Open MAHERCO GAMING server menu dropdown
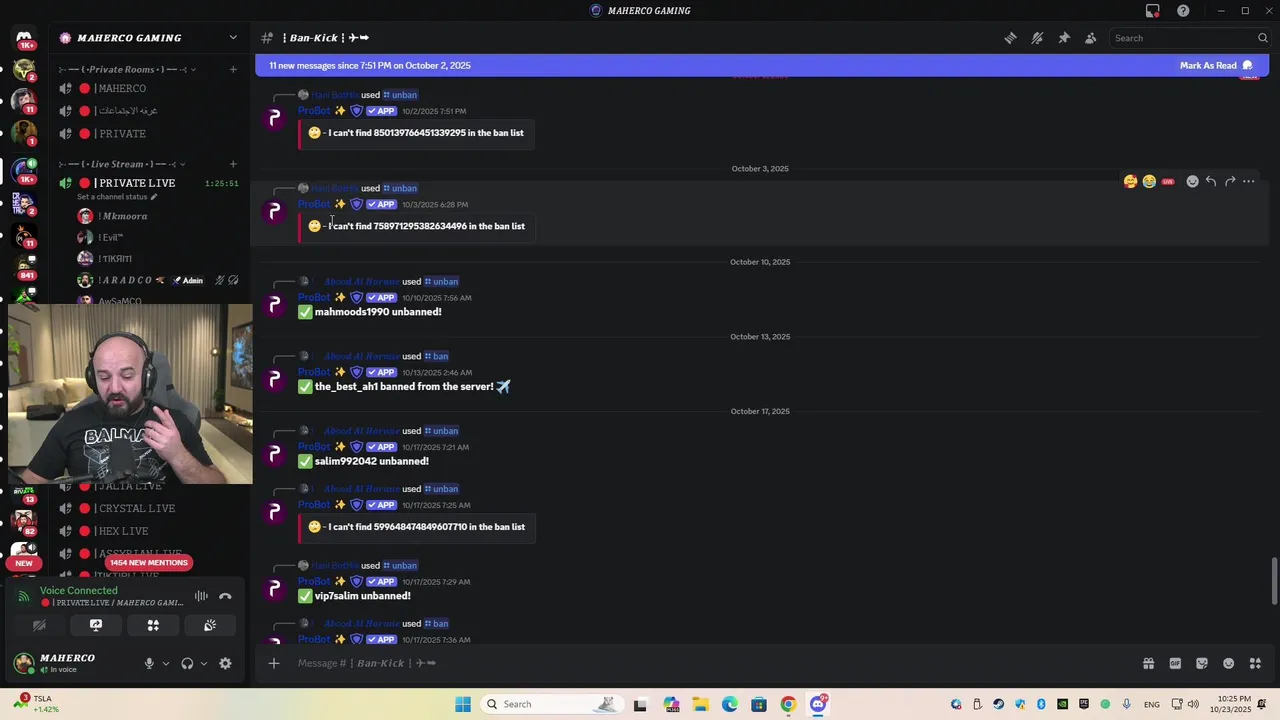Screen dimensions: 1280x720 click(233, 38)
